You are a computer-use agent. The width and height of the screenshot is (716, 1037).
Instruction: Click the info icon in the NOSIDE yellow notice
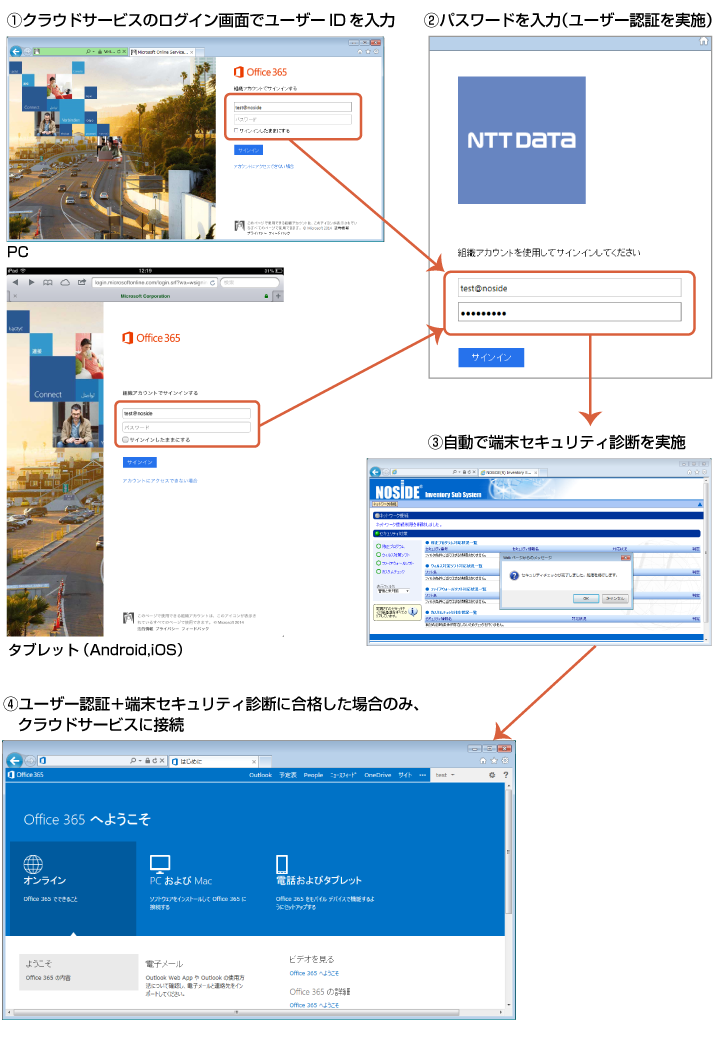coord(413,612)
